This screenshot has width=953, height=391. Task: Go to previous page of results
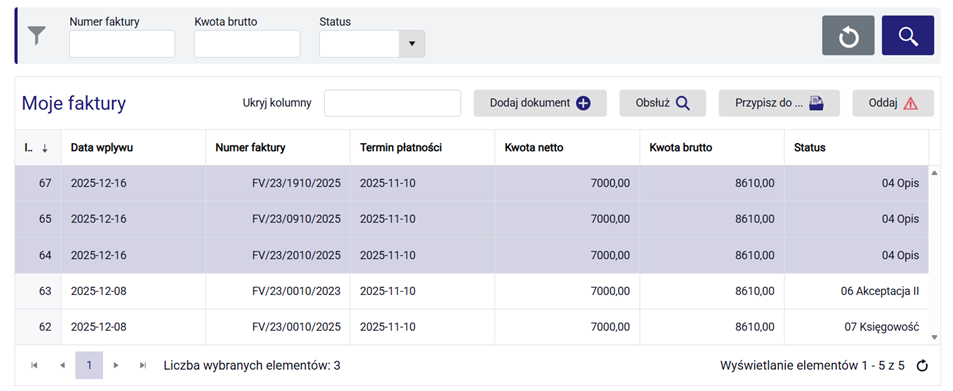[62, 365]
